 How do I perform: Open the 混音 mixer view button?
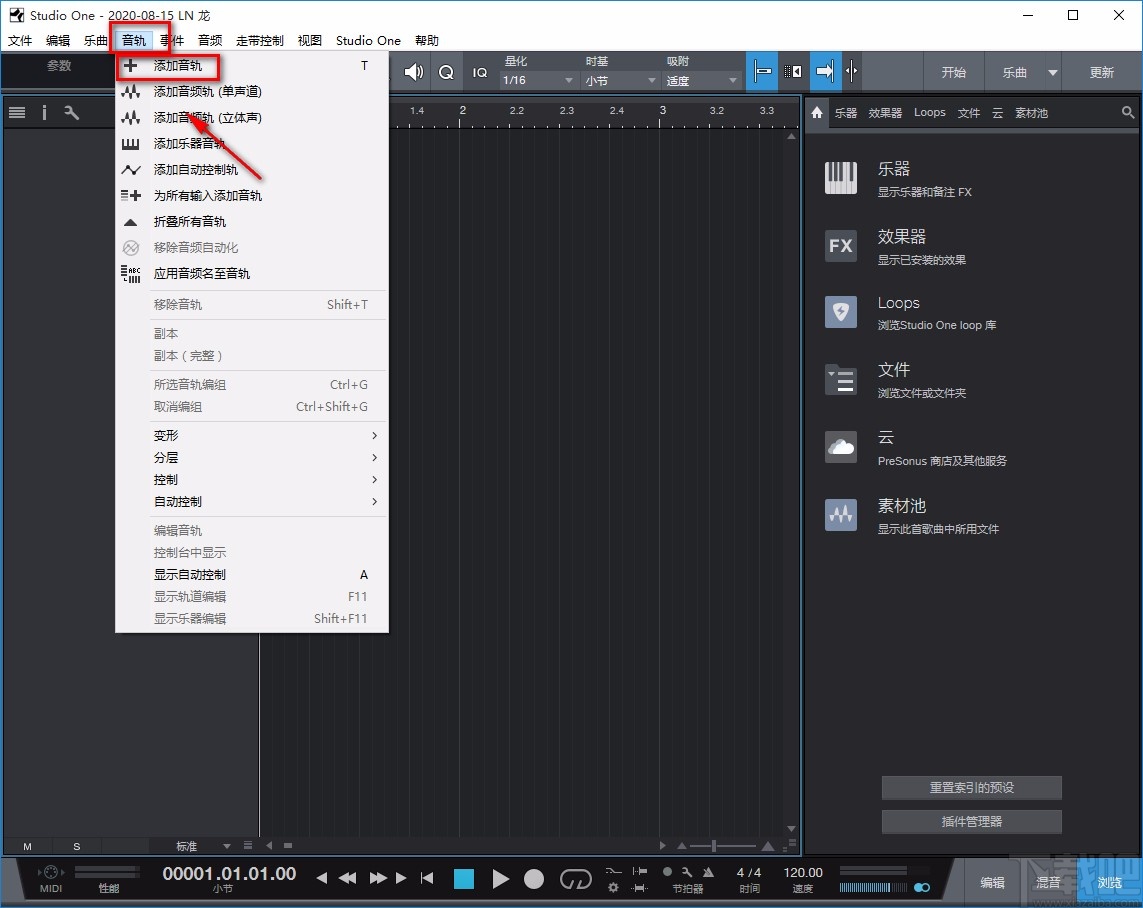coord(1048,882)
